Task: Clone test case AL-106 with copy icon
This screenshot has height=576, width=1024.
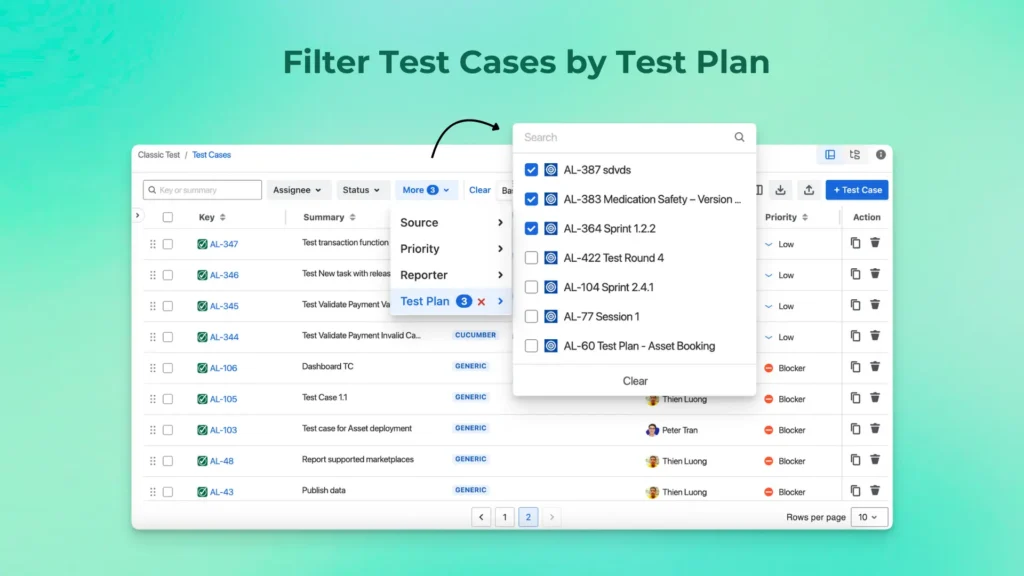Action: [856, 367]
